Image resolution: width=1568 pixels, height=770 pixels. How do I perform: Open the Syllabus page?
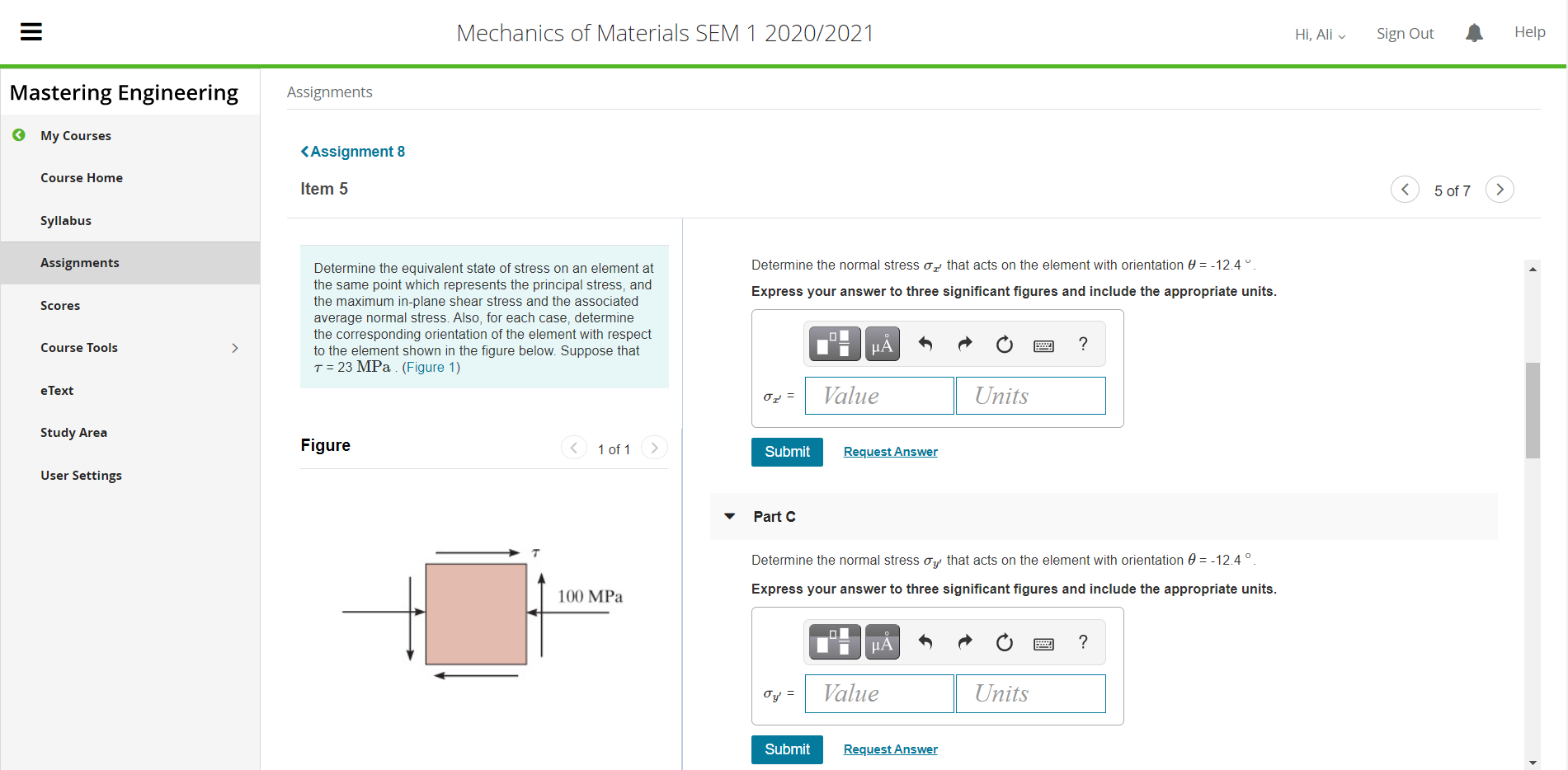click(65, 220)
